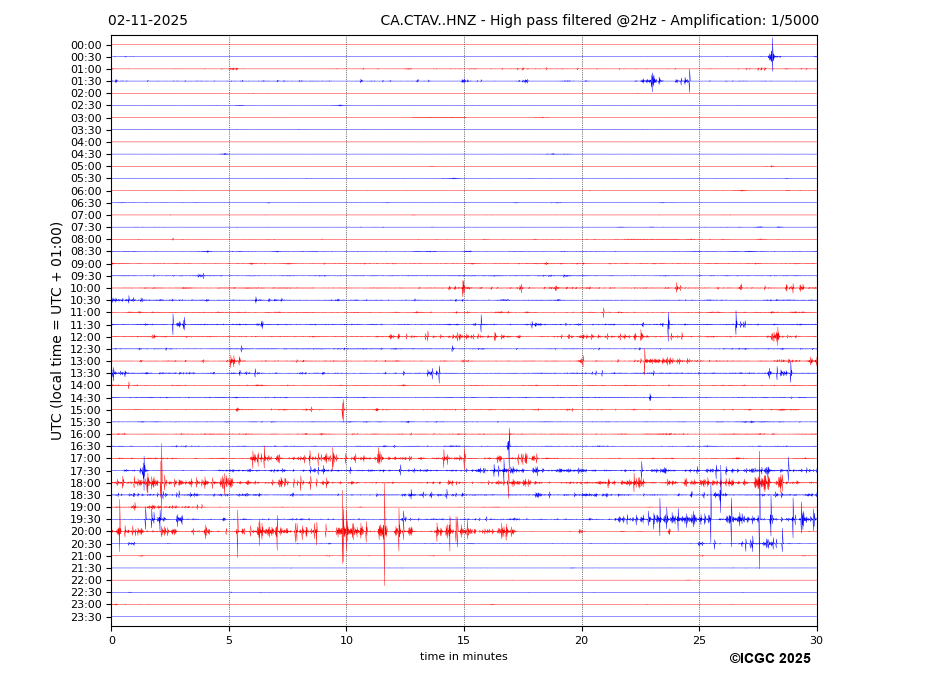
Task: Pick the 11:30 row label
Action: coord(85,325)
